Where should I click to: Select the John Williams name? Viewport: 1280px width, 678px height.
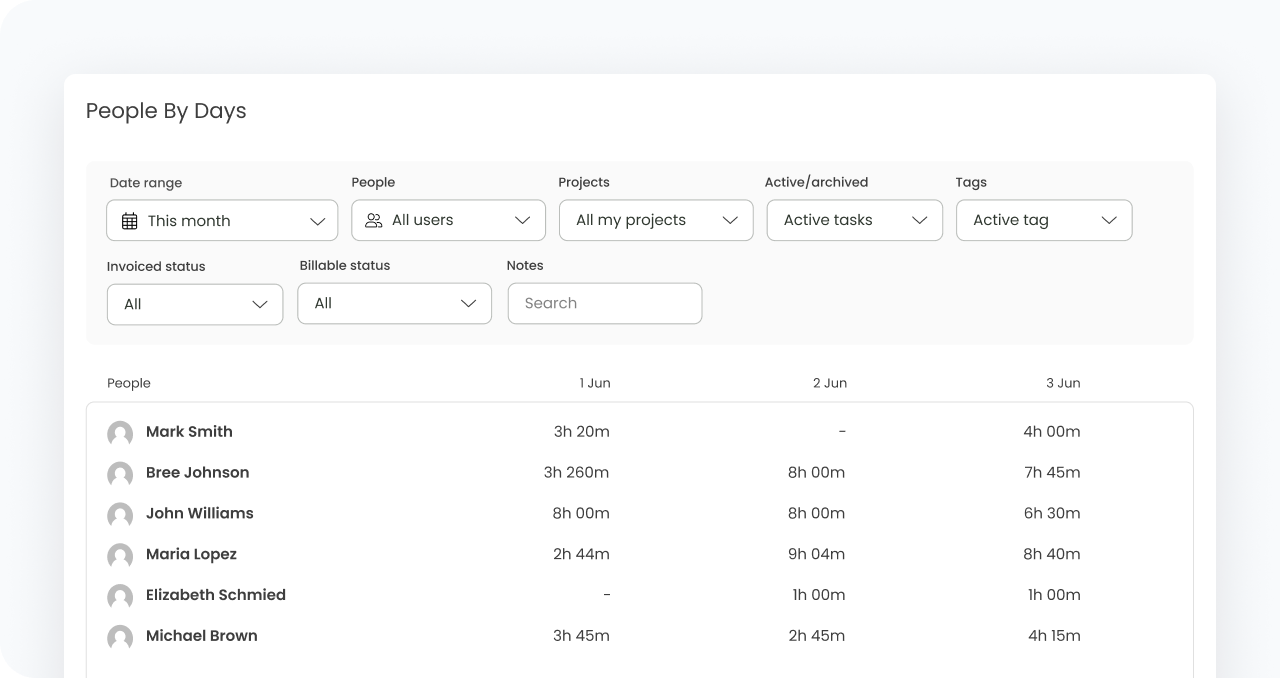(200, 513)
